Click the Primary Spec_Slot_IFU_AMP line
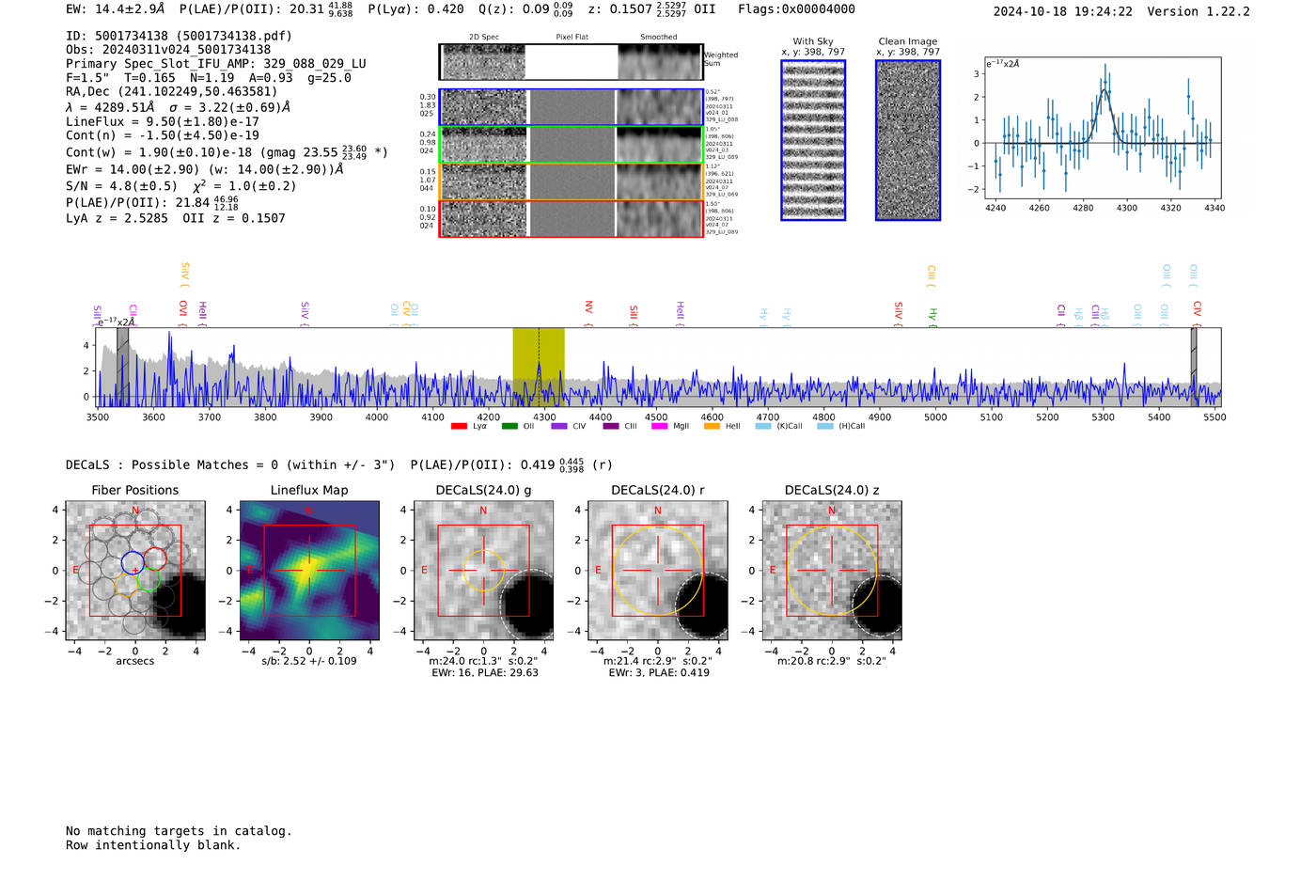The width and height of the screenshot is (1316, 896). [216, 64]
